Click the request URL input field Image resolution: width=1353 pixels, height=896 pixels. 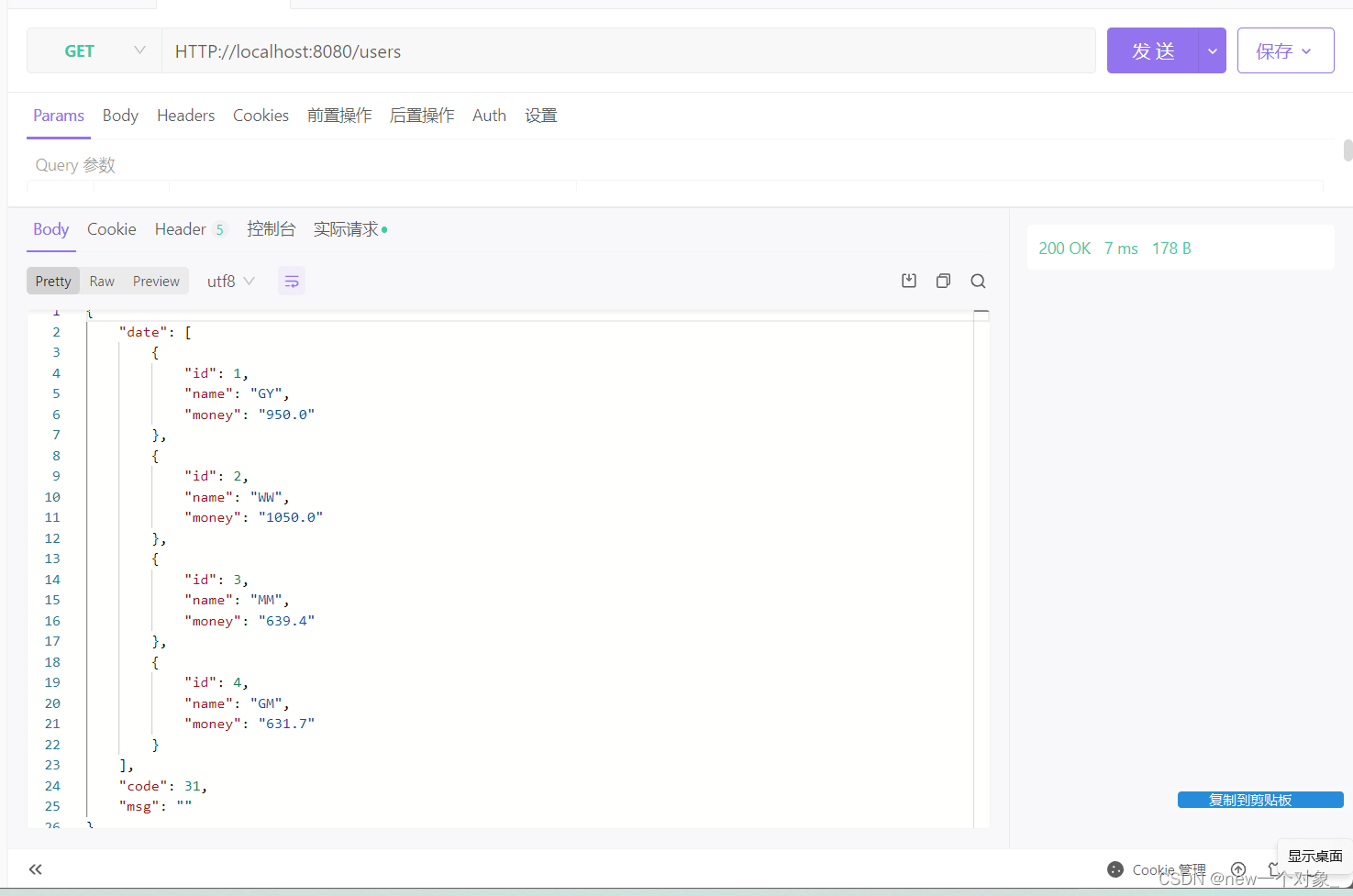coord(628,50)
